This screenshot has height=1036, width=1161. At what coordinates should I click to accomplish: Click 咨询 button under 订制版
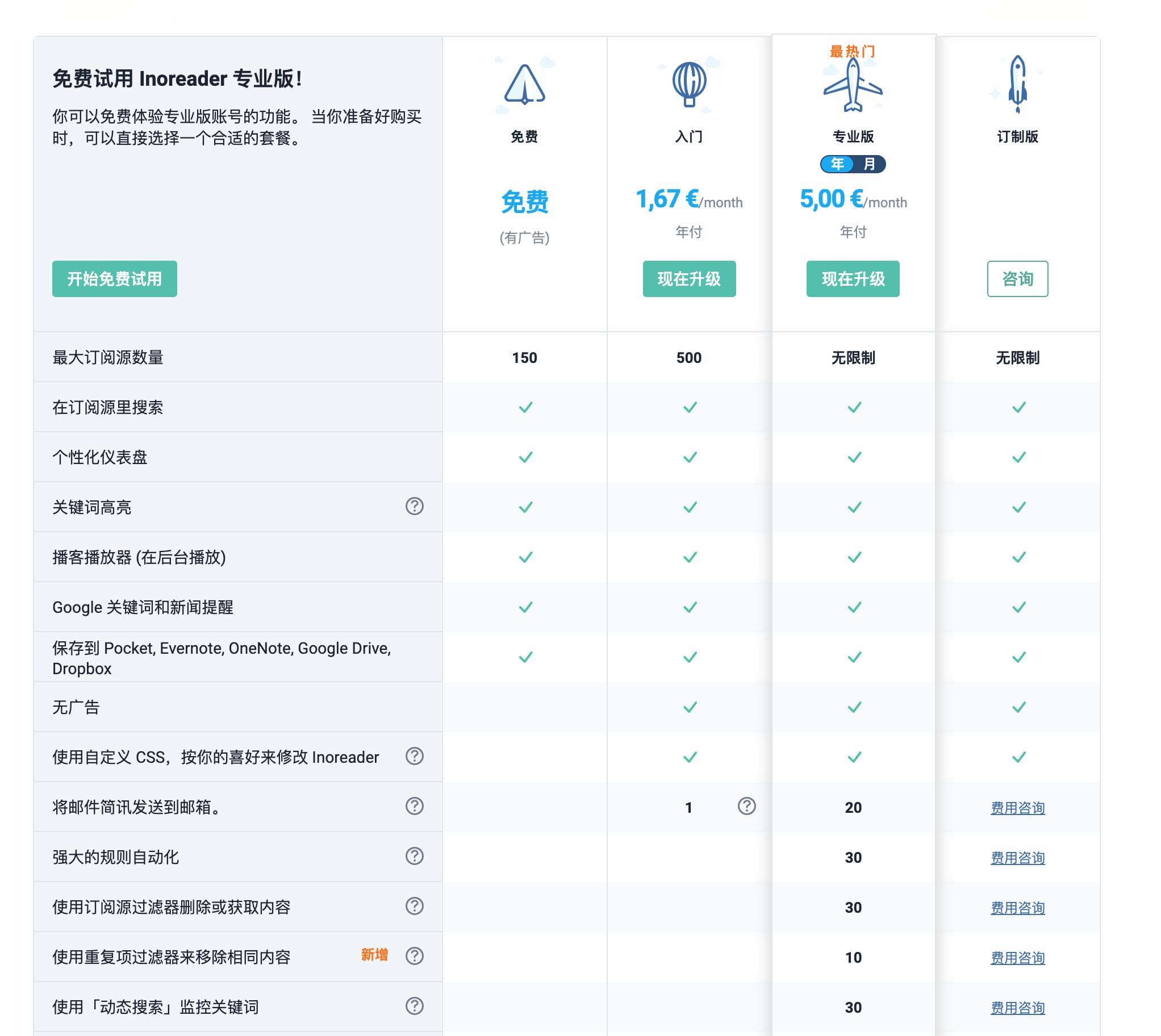click(x=1018, y=279)
